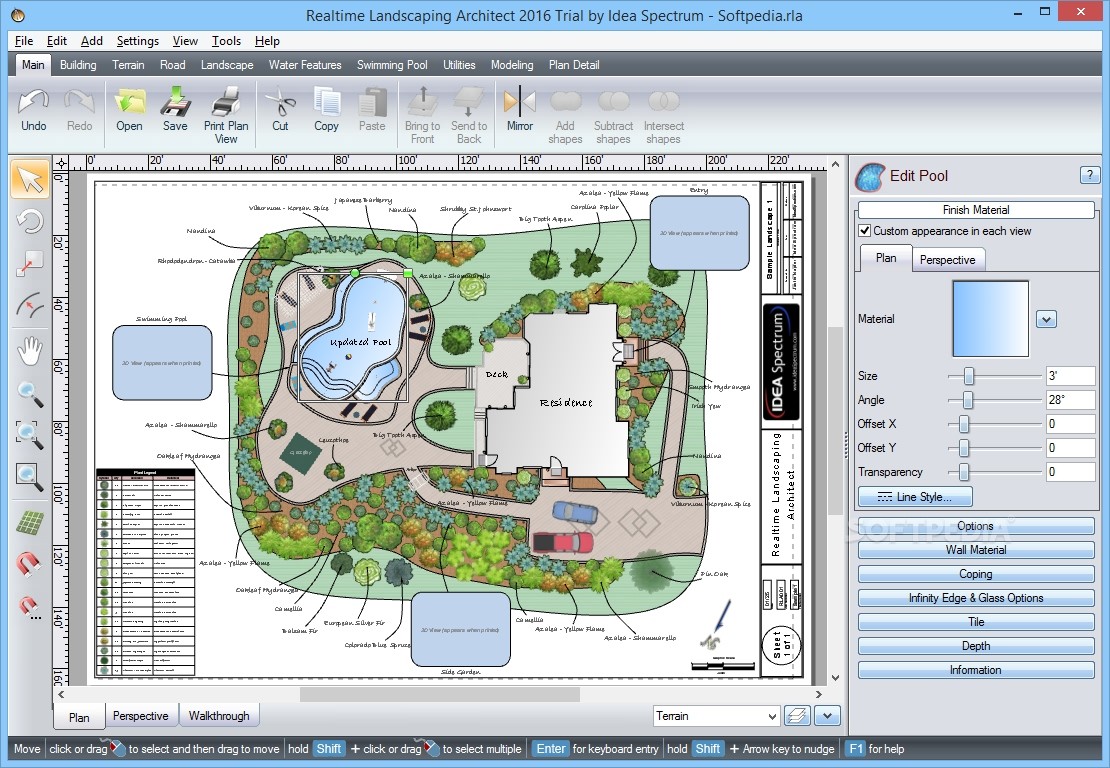Select the zoom magnifier tool
The image size is (1110, 768).
30,394
